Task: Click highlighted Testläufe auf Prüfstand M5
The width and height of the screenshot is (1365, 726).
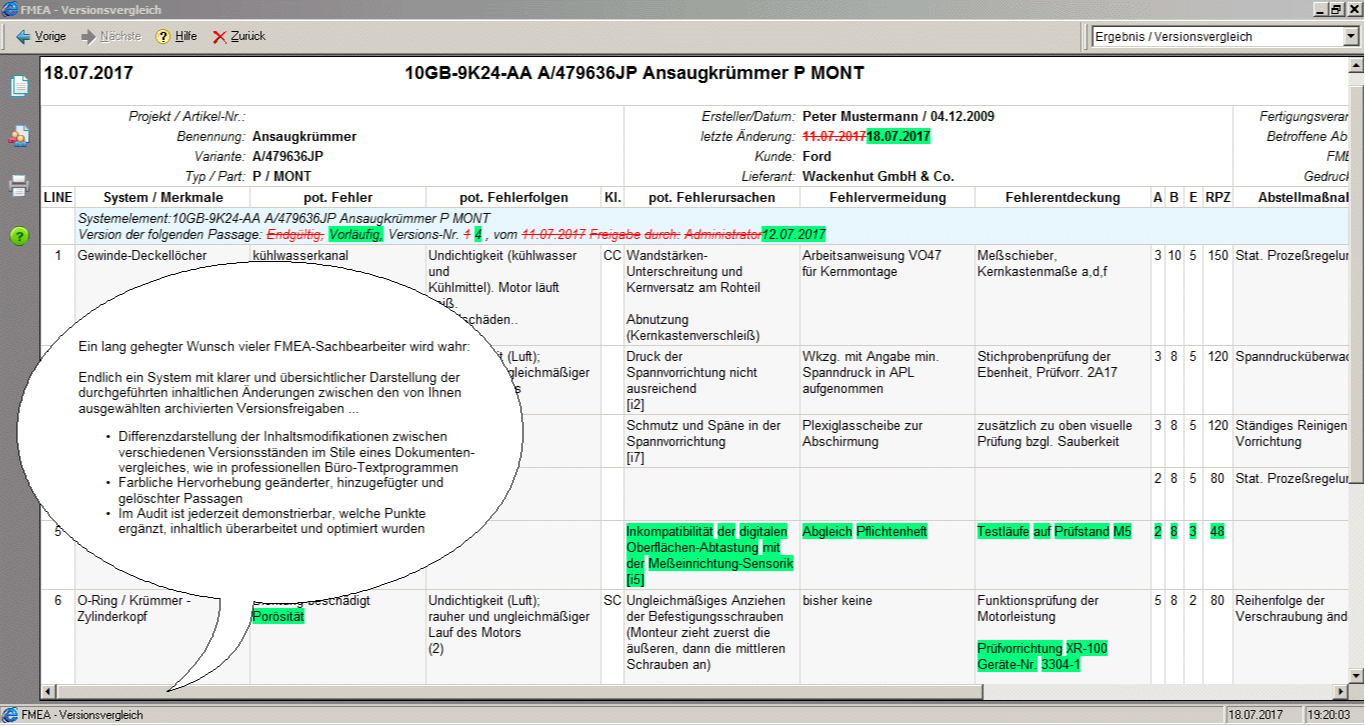Action: 1054,531
